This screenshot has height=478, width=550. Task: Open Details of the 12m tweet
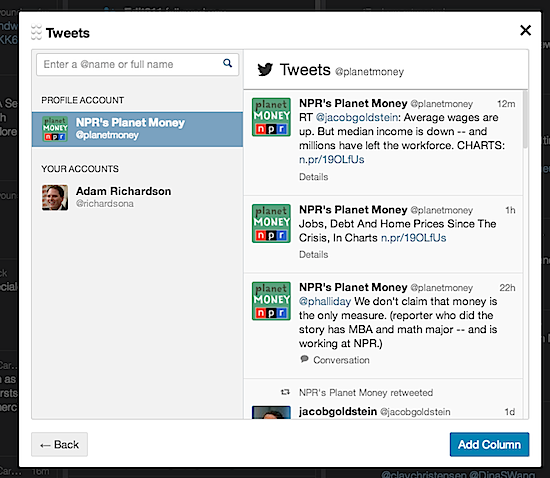(314, 177)
